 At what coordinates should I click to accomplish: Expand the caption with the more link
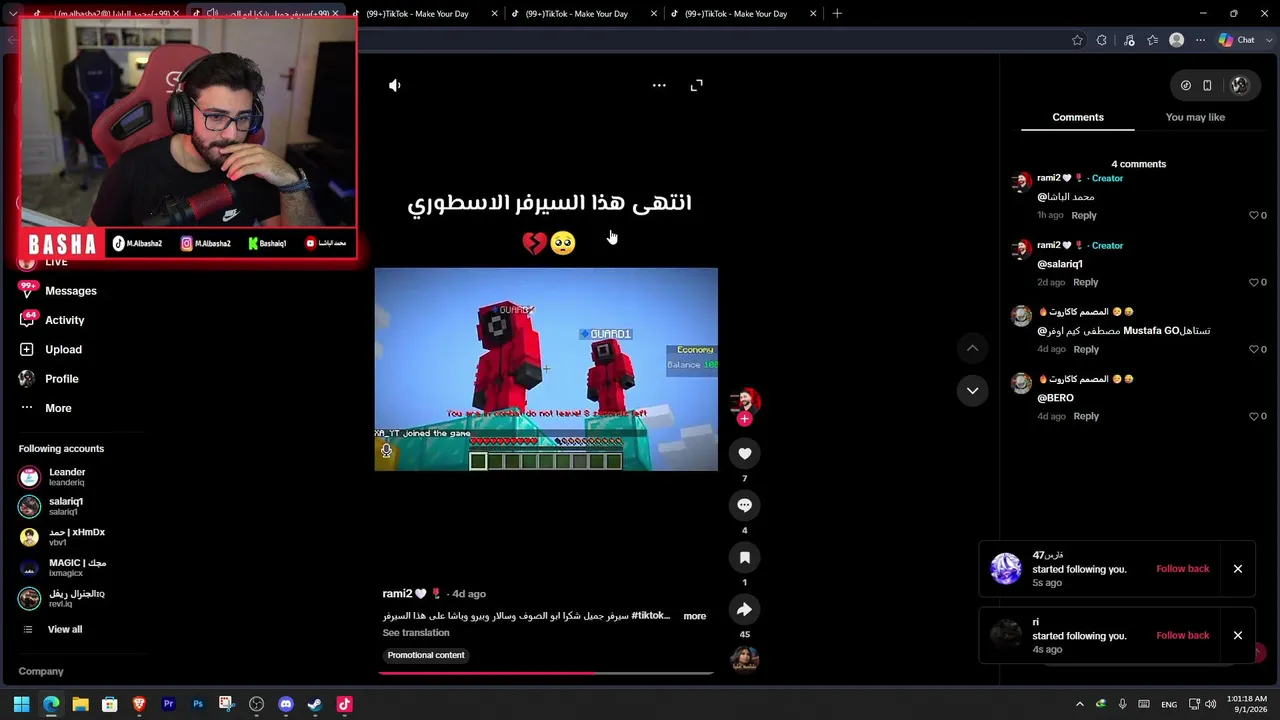coord(695,616)
